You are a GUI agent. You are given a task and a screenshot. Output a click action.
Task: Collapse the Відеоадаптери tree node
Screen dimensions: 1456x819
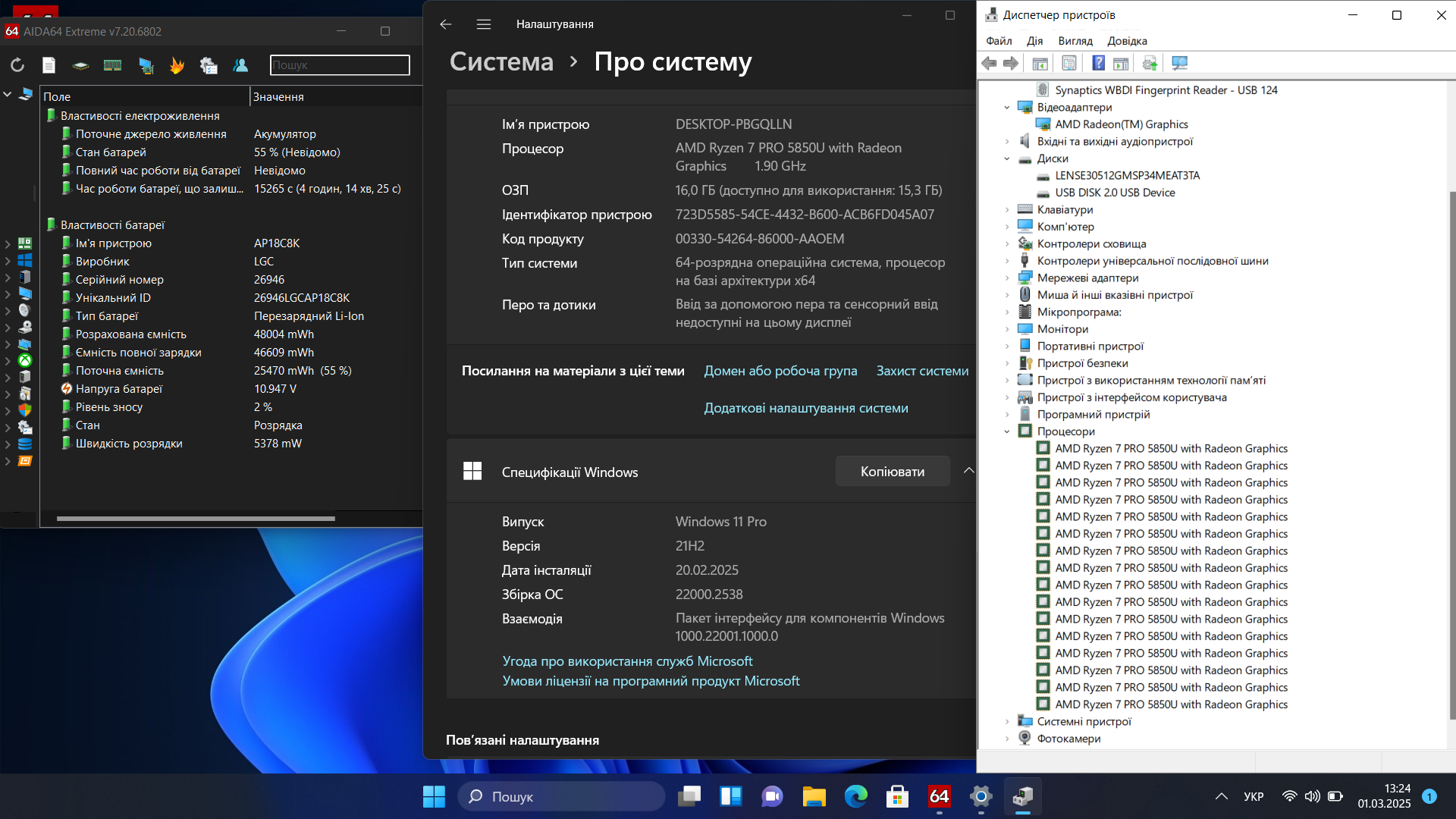(x=1007, y=108)
